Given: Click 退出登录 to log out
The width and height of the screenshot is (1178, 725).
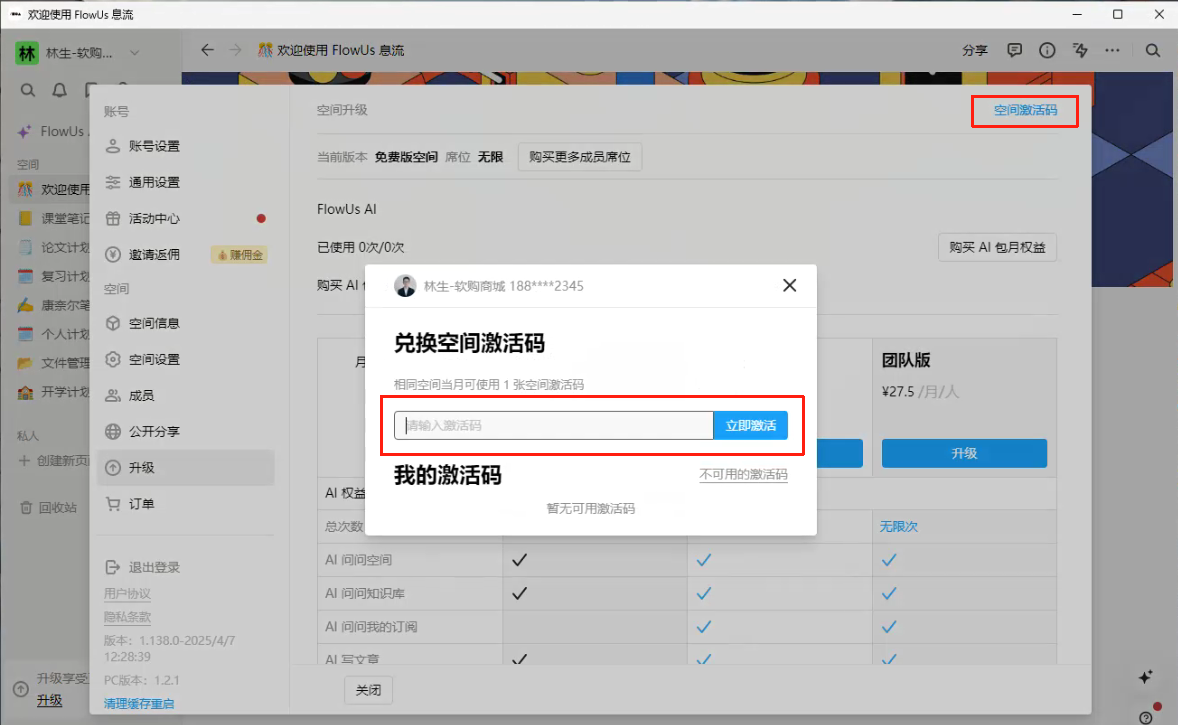Looking at the screenshot, I should [143, 567].
